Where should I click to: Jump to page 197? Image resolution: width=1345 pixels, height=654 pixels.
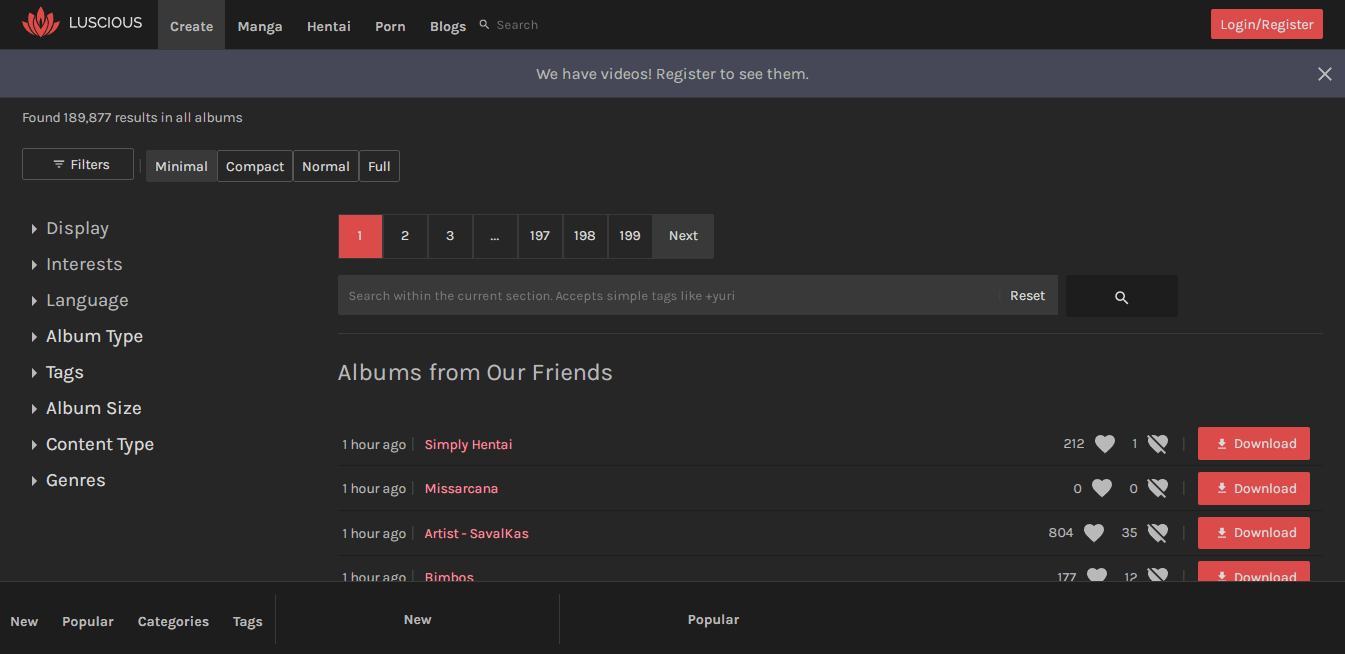click(540, 236)
